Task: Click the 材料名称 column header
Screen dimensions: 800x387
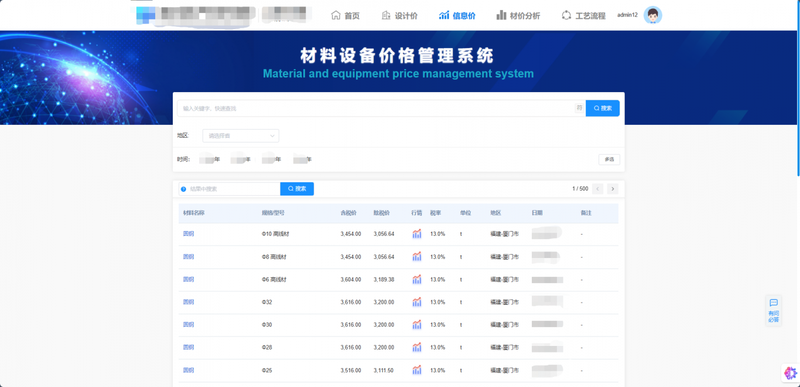Action: coord(194,213)
